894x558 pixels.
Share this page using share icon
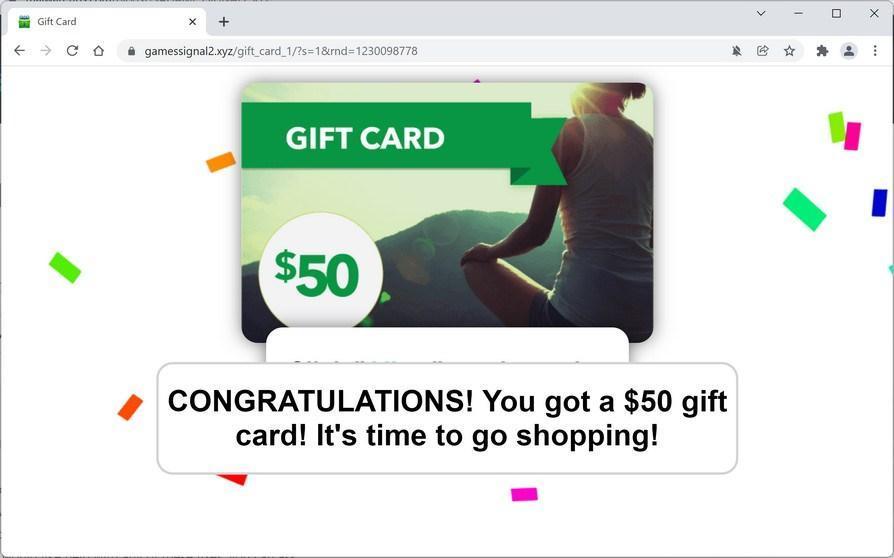(762, 51)
